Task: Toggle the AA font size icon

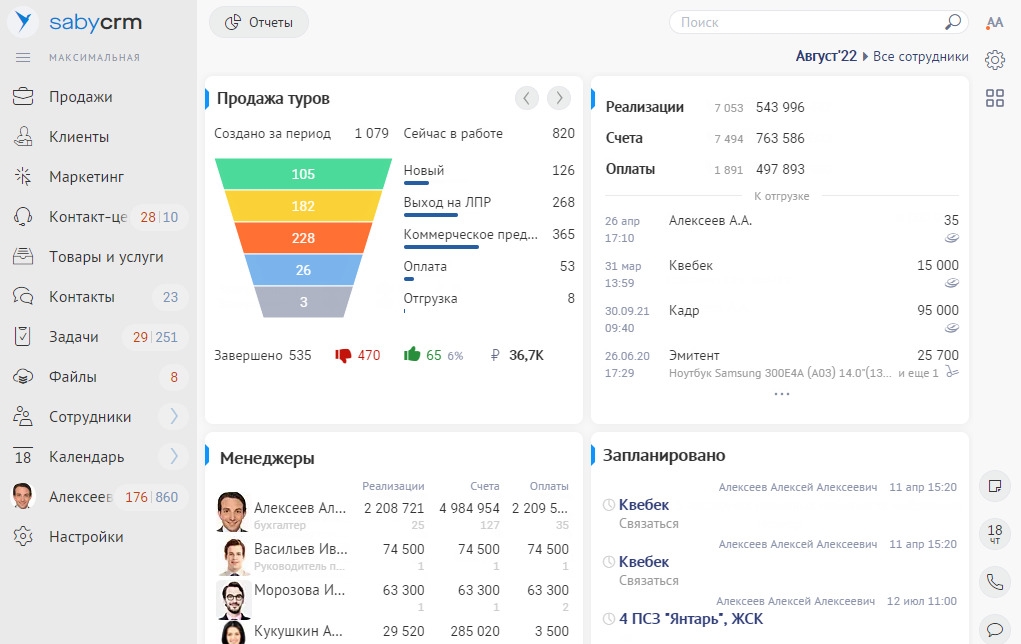Action: tap(994, 22)
